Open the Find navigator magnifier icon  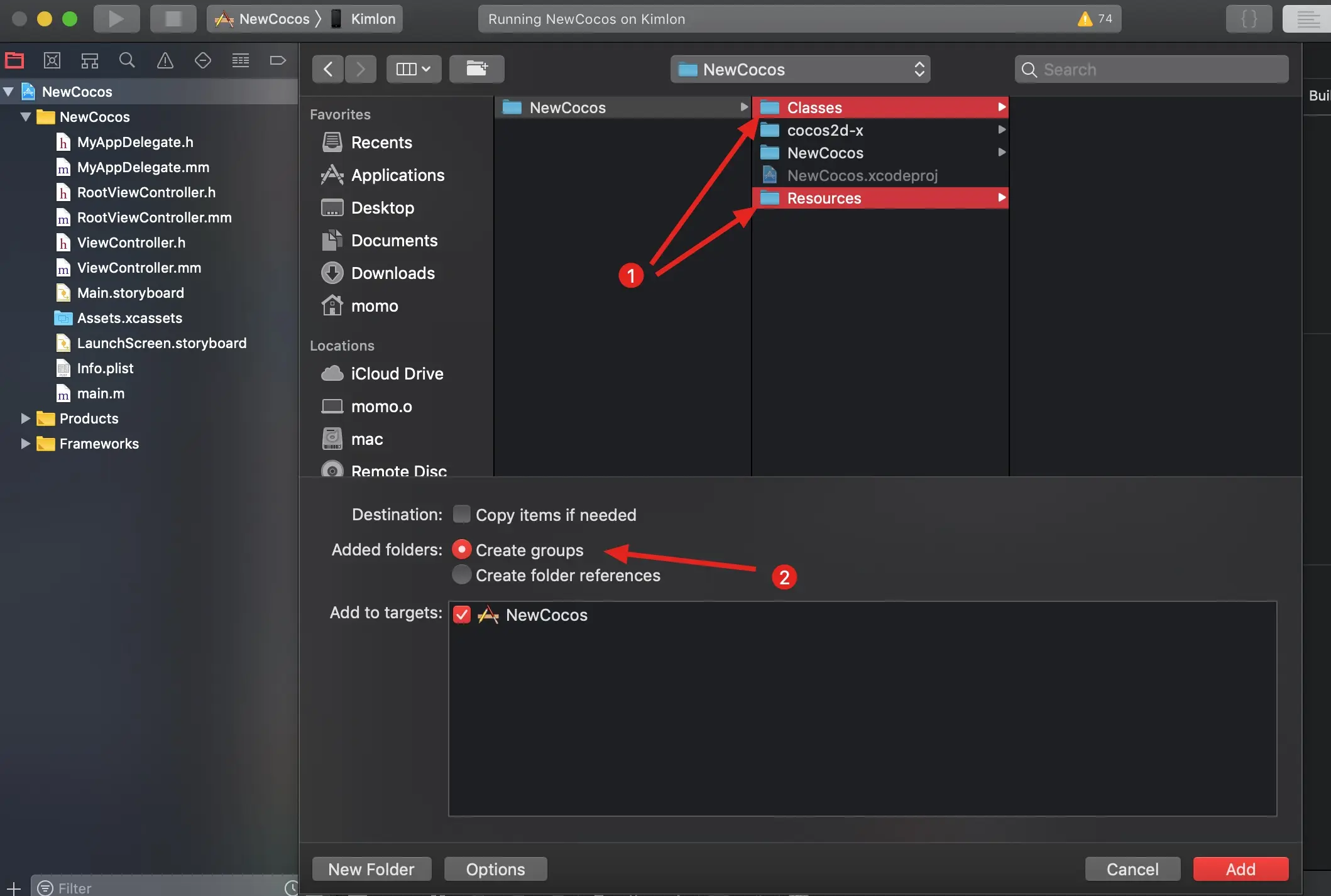[x=127, y=60]
